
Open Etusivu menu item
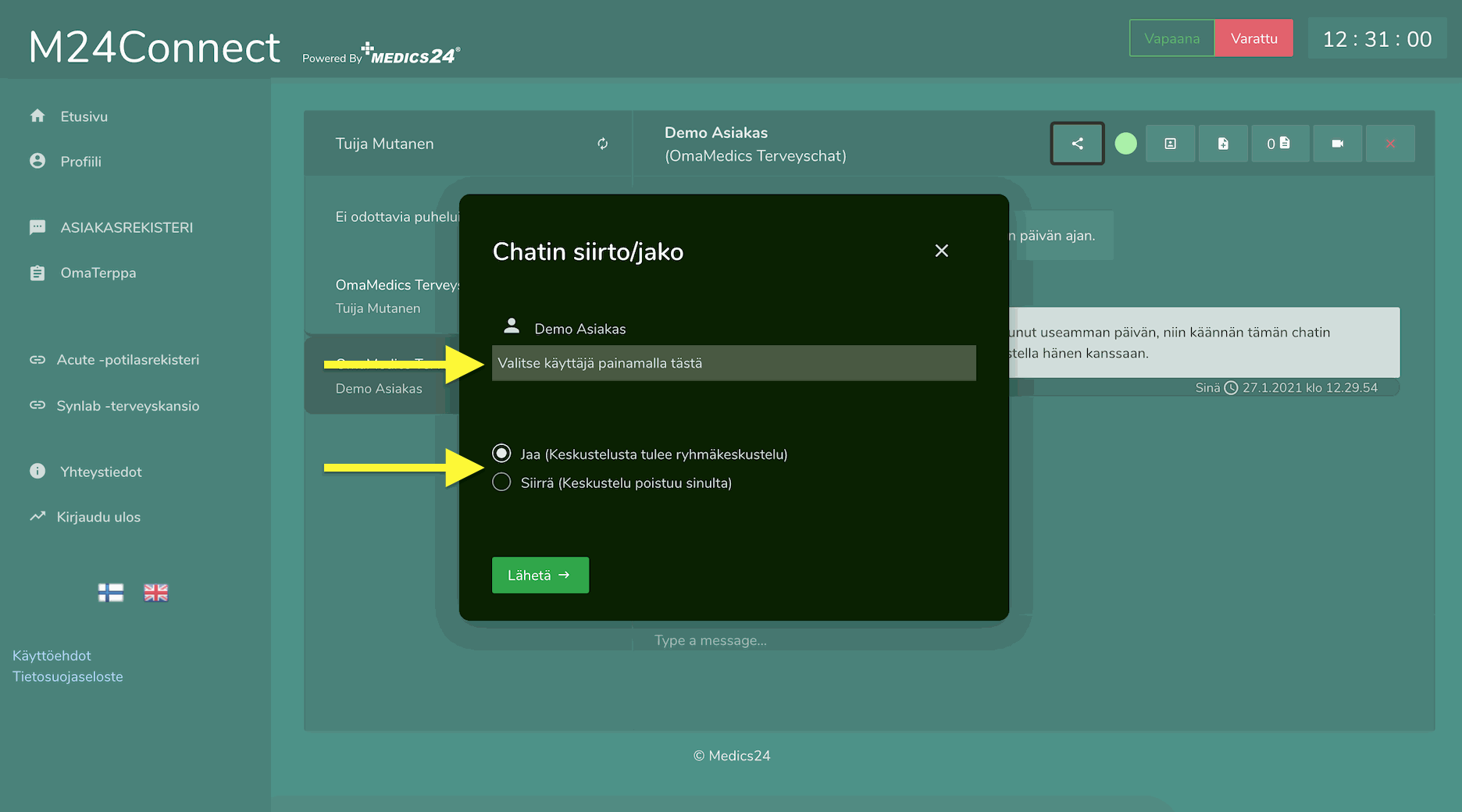[x=84, y=116]
